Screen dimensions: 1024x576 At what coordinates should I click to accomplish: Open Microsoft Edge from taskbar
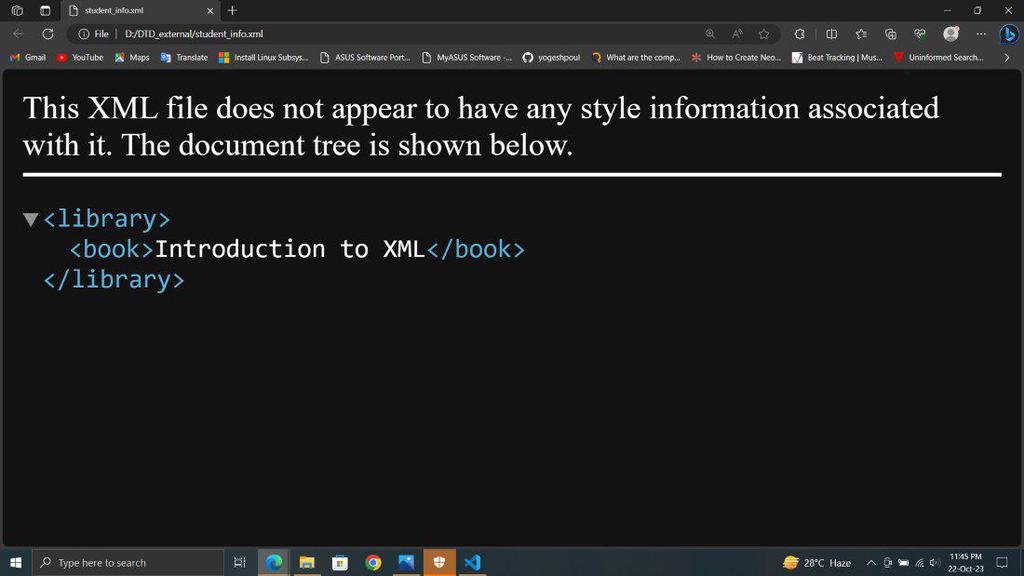(274, 562)
